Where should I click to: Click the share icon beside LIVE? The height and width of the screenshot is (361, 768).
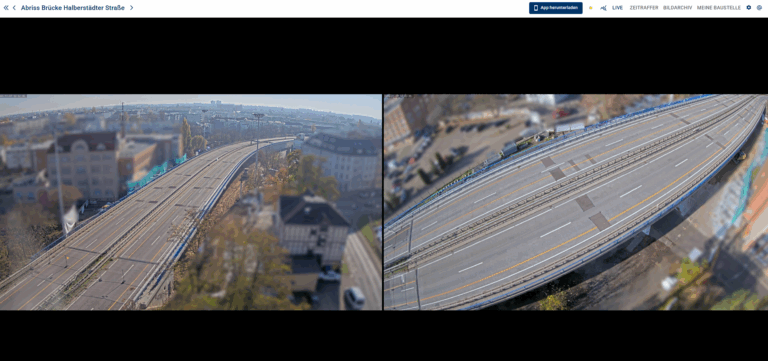tap(603, 8)
